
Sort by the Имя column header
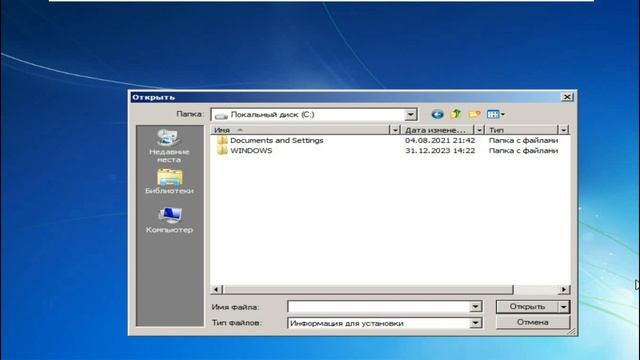coord(300,130)
